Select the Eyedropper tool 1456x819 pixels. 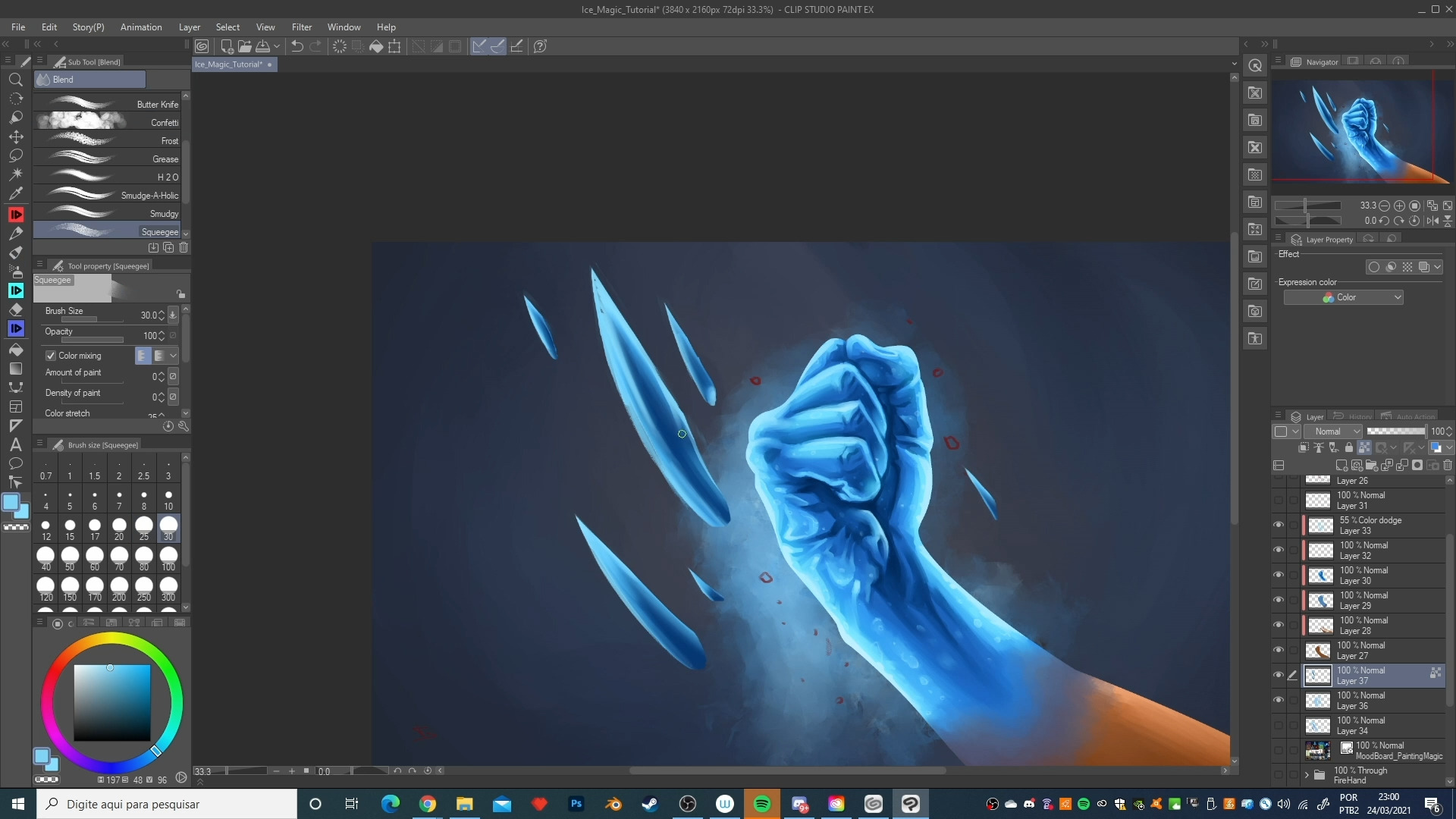[x=15, y=193]
